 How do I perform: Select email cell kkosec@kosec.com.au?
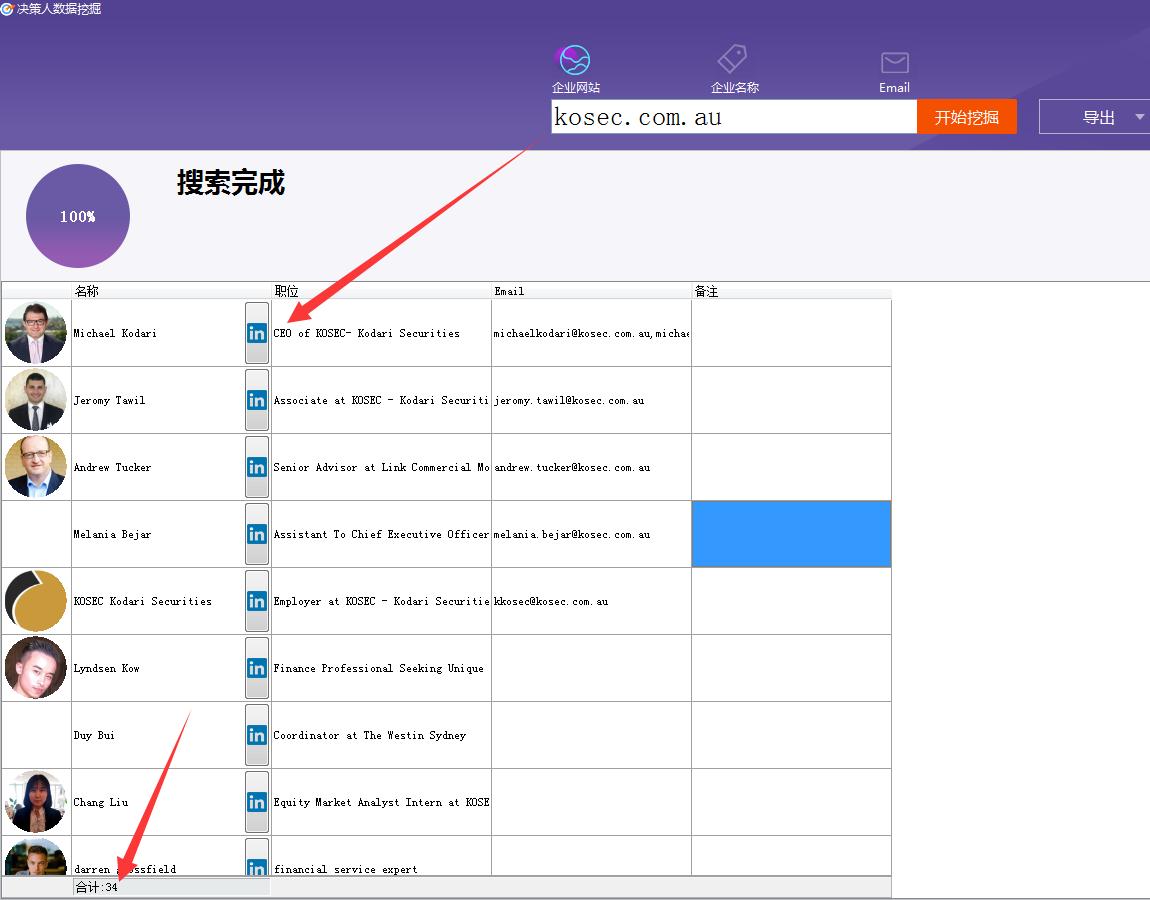(x=591, y=601)
